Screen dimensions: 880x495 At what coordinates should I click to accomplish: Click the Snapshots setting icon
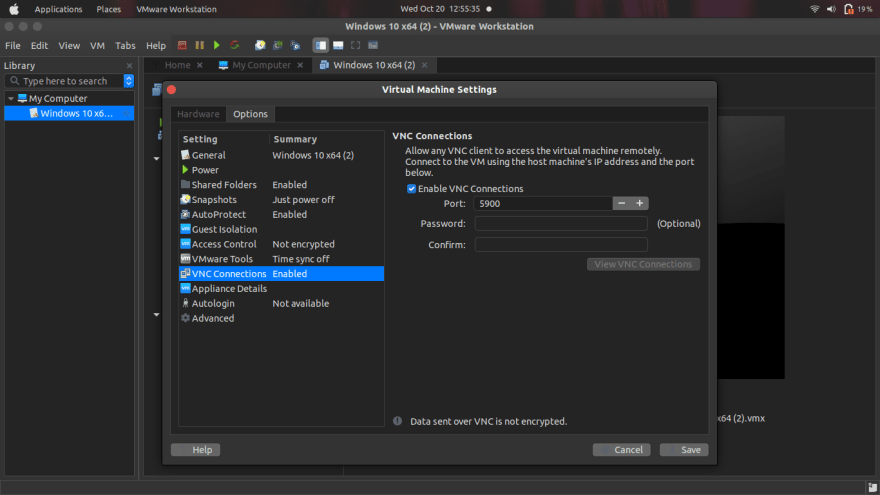185,199
